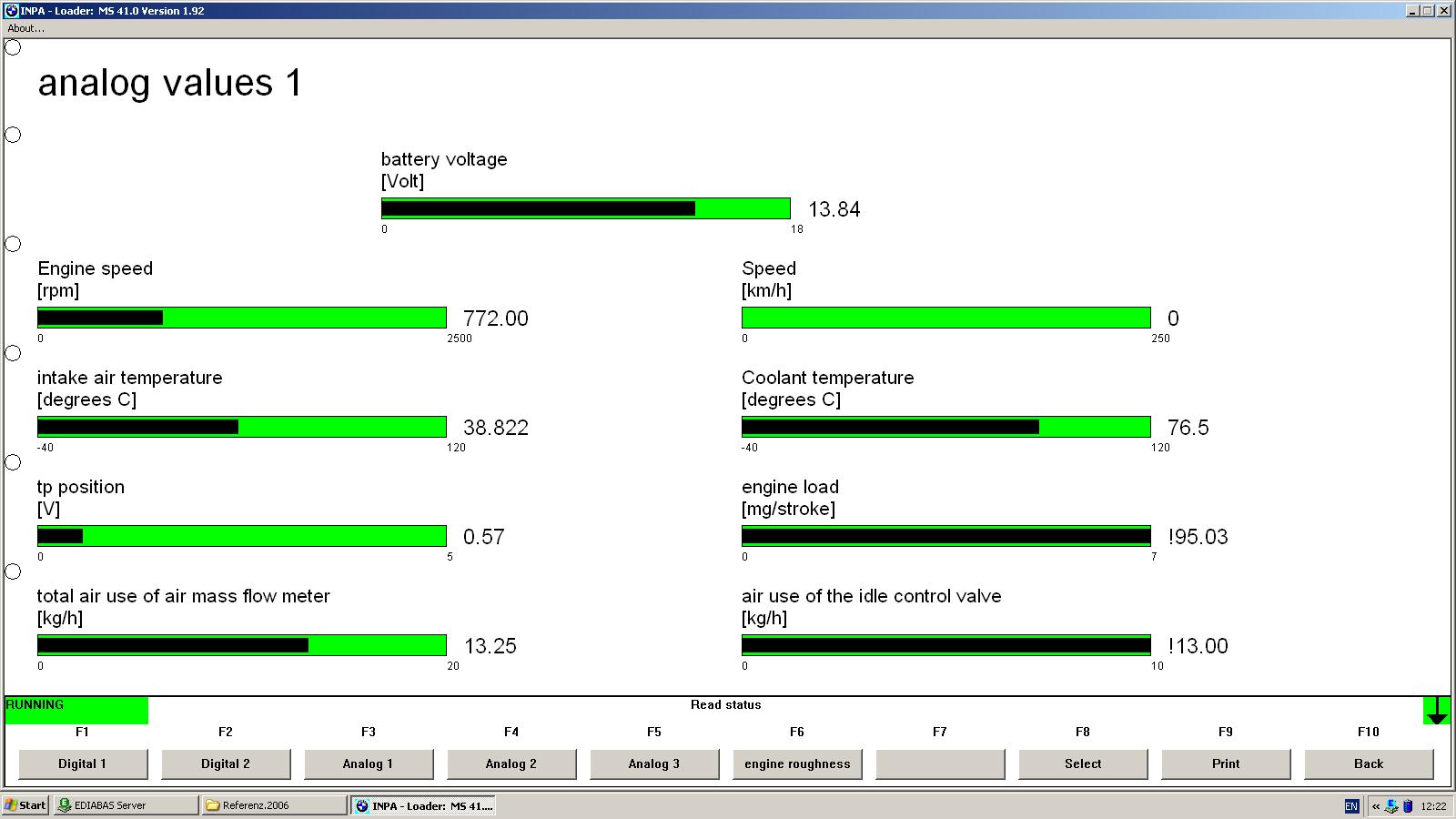1456x819 pixels.
Task: Click the Print button
Action: (1226, 764)
